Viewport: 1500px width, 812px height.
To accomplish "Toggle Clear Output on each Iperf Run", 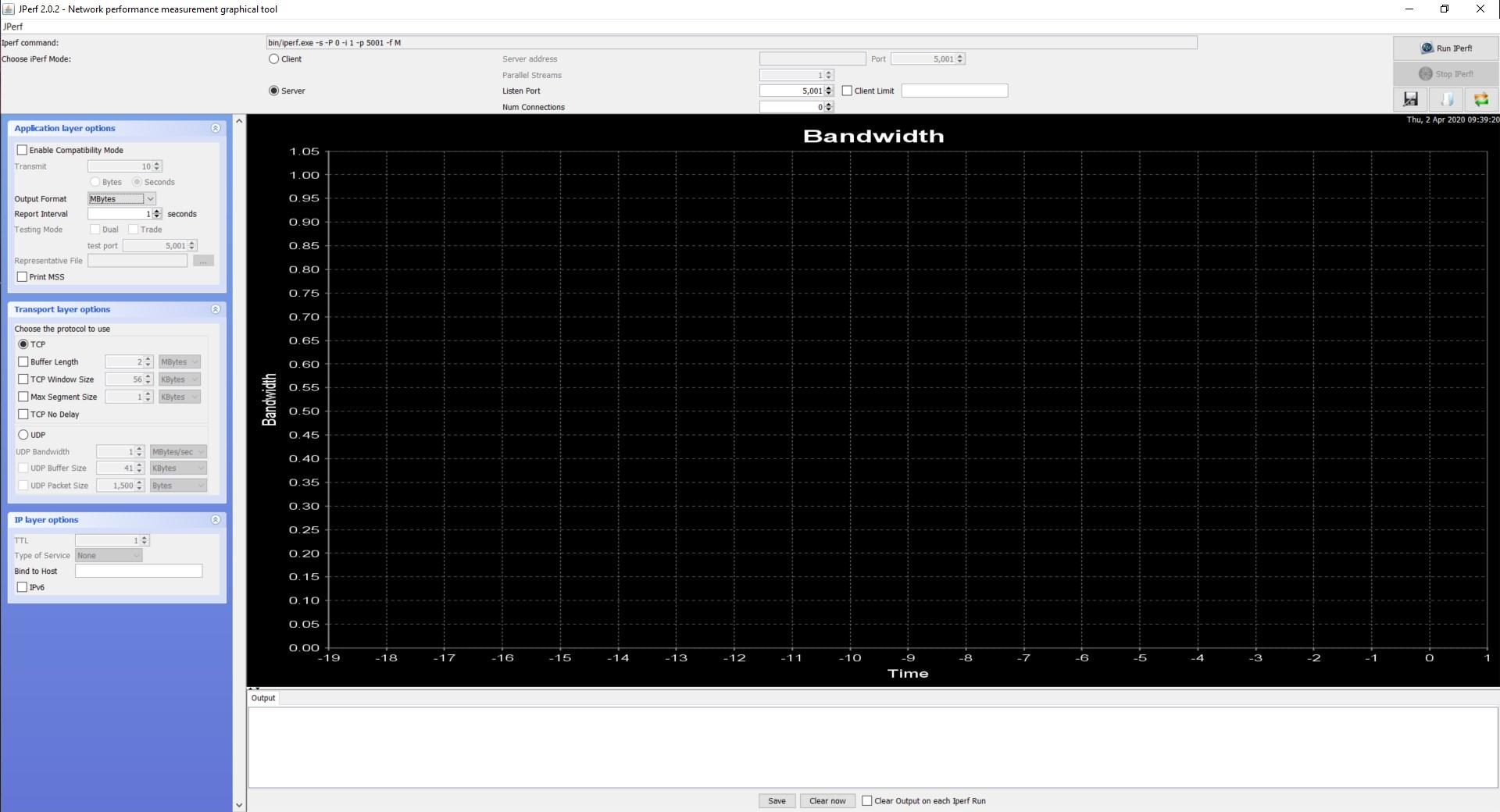I will click(867, 801).
